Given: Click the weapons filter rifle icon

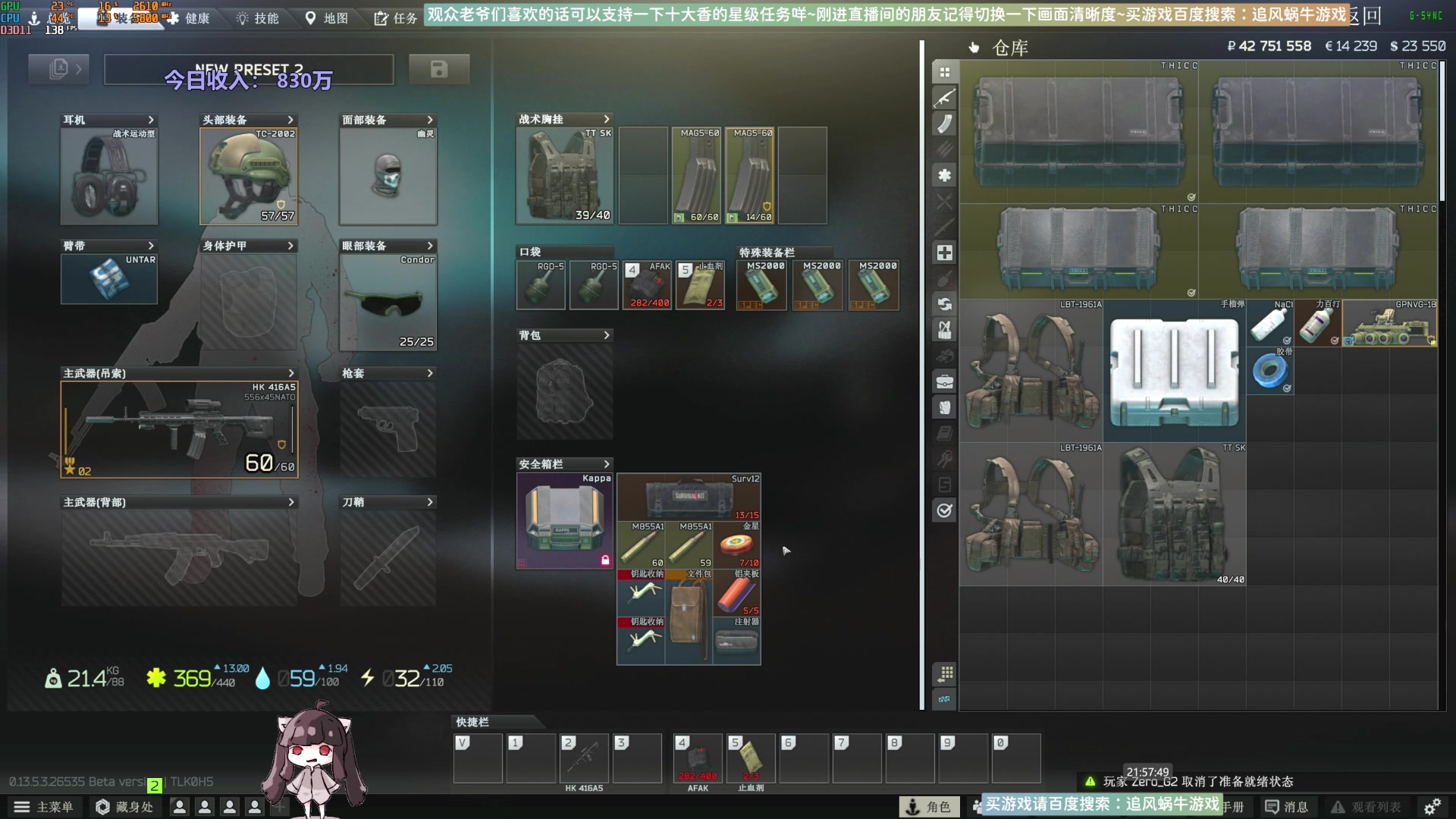Looking at the screenshot, I should [x=944, y=98].
